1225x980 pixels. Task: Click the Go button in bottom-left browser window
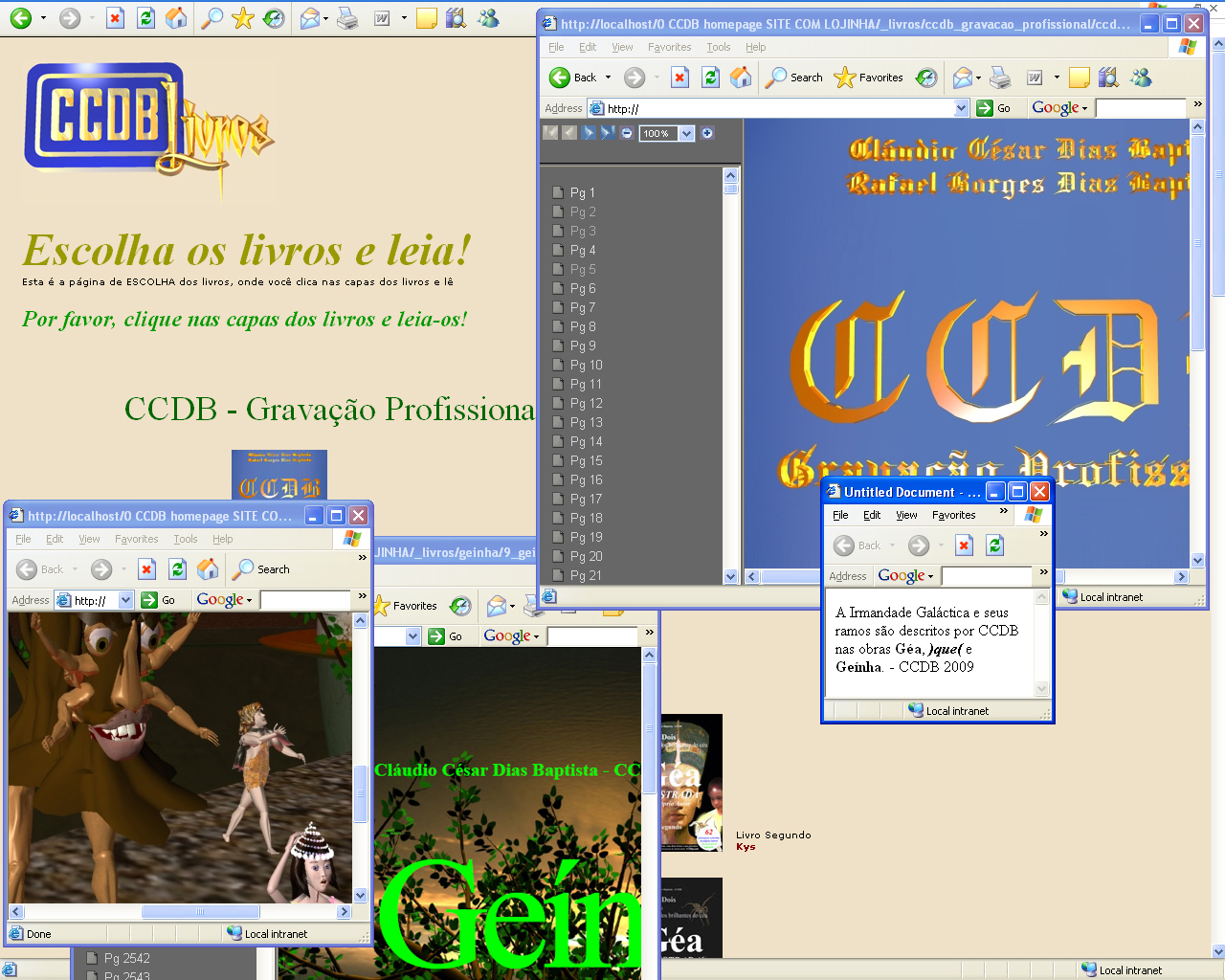(x=159, y=600)
